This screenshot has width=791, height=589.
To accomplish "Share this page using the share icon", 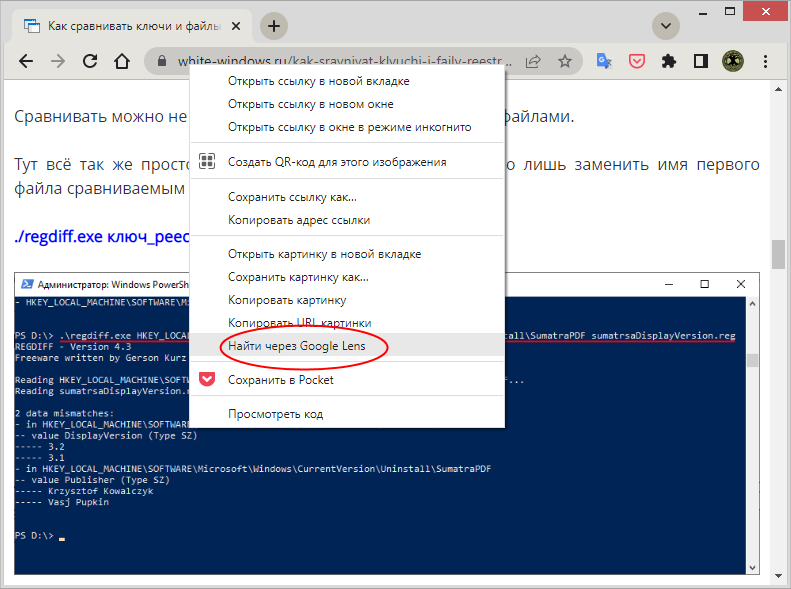I will tap(533, 62).
